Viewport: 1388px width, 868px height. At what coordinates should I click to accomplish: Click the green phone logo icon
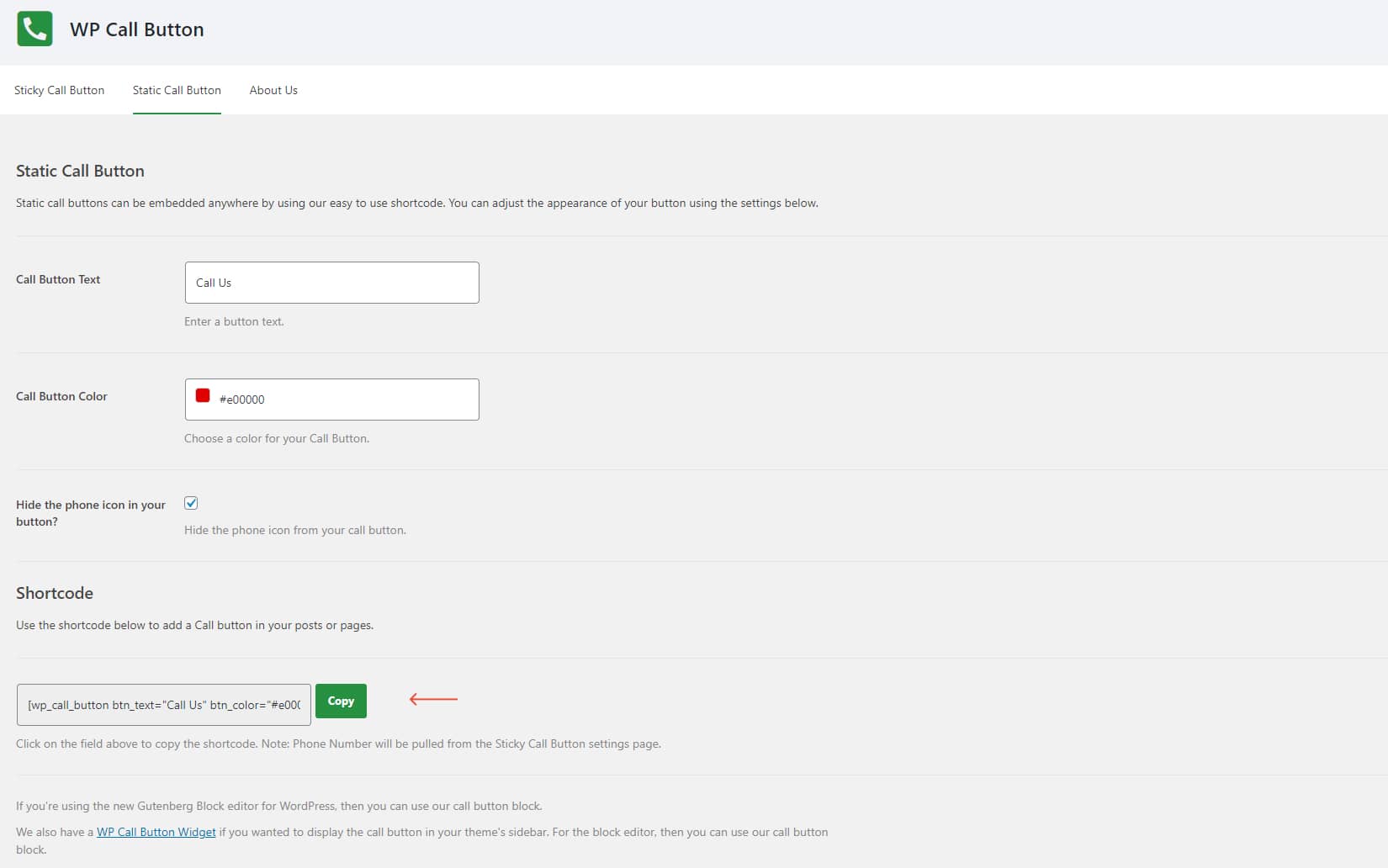[x=34, y=29]
